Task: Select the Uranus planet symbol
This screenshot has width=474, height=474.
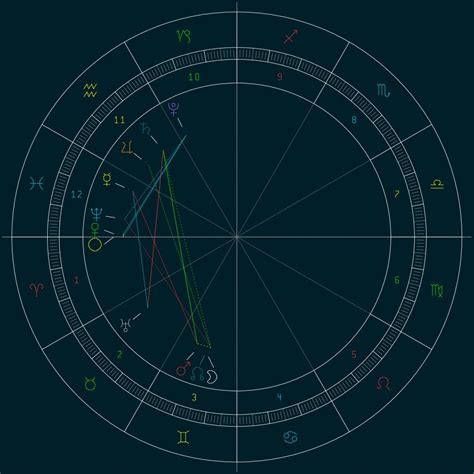Action: click(x=126, y=324)
